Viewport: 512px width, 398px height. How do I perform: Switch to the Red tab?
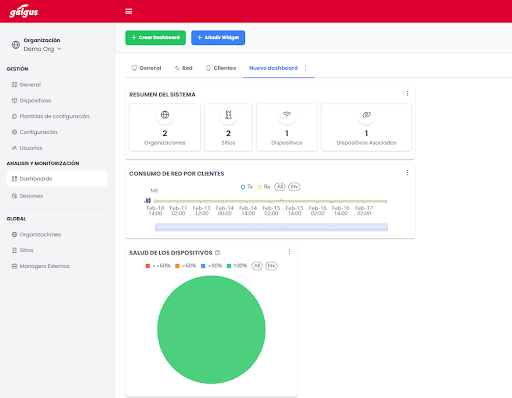pyautogui.click(x=183, y=68)
